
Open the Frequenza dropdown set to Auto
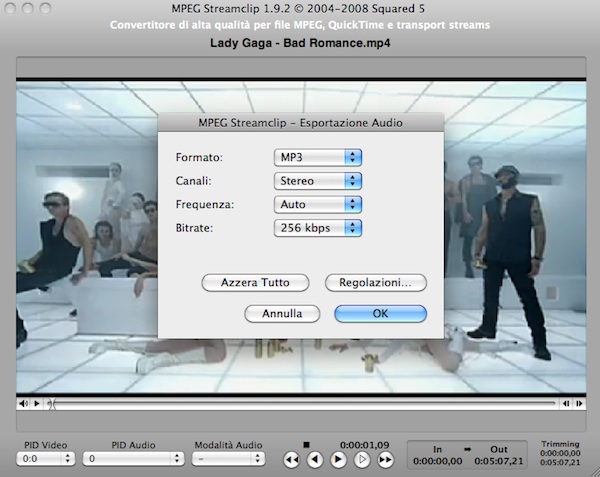pyautogui.click(x=318, y=204)
